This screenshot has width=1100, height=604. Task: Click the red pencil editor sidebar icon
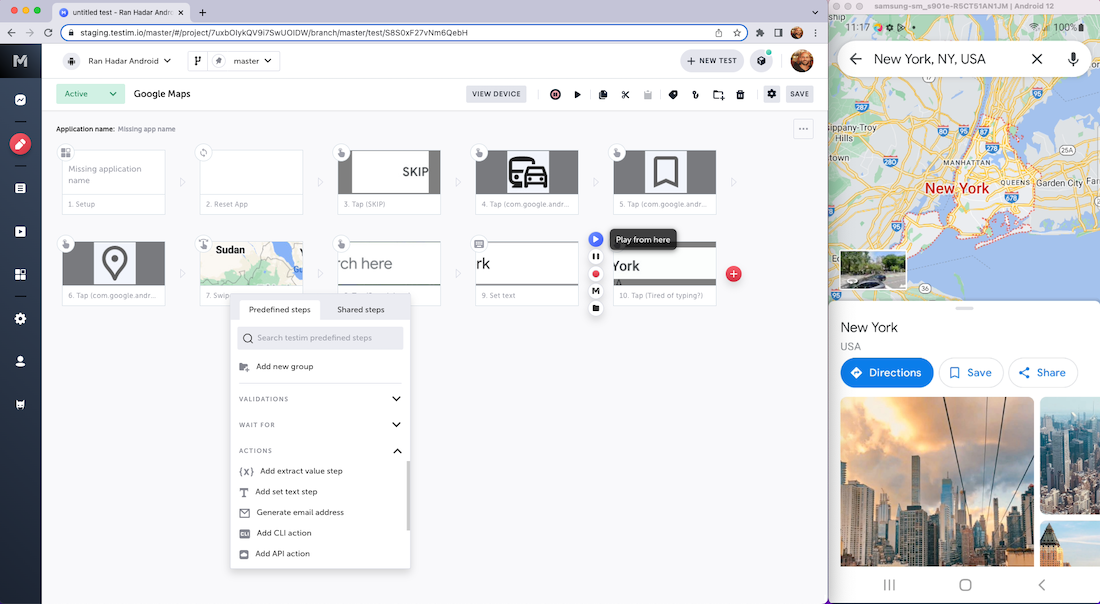(x=20, y=144)
